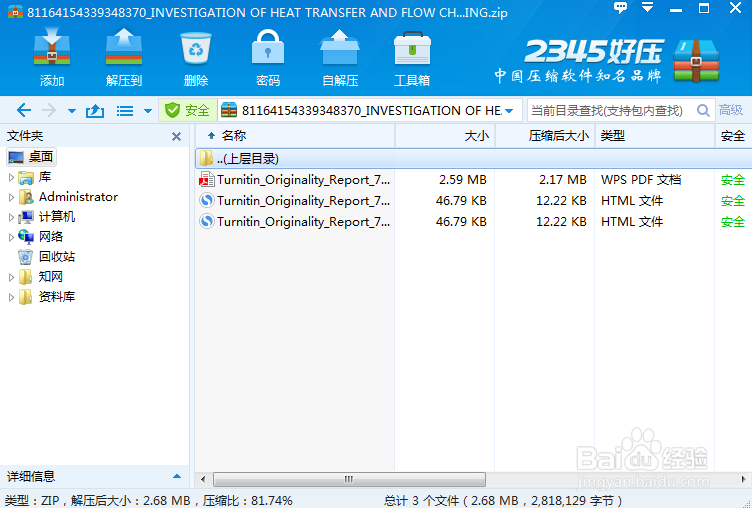Expand the archive path dropdown
This screenshot has height=508, width=752.
pyautogui.click(x=510, y=111)
